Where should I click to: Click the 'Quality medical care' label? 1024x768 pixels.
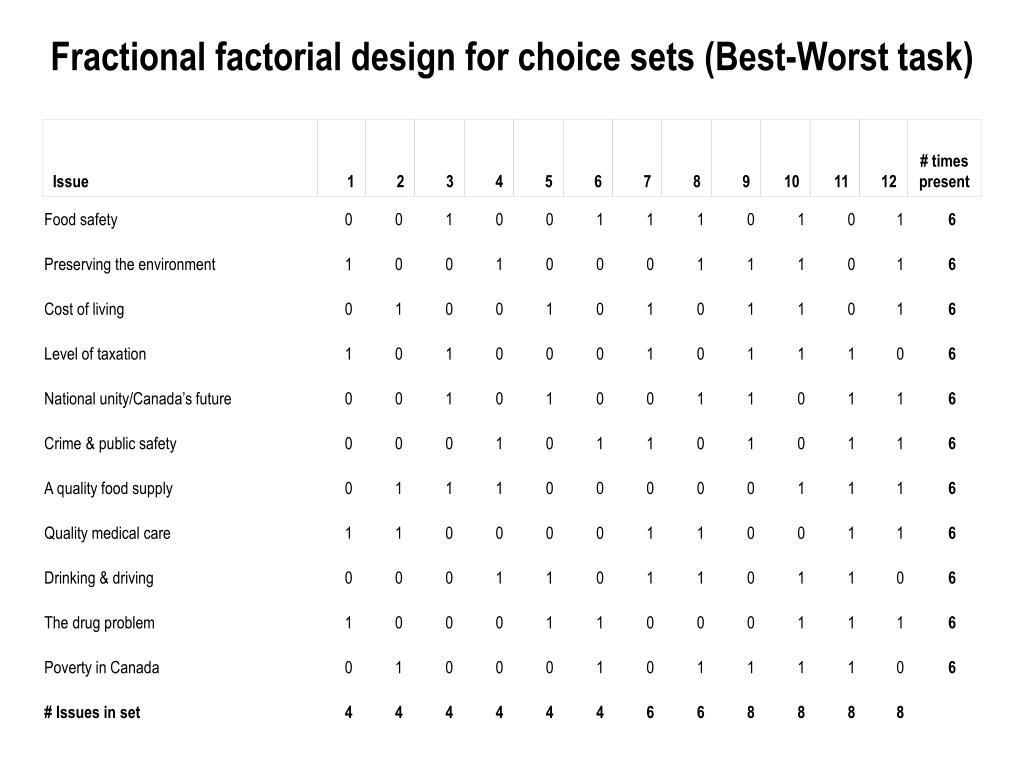pyautogui.click(x=107, y=534)
